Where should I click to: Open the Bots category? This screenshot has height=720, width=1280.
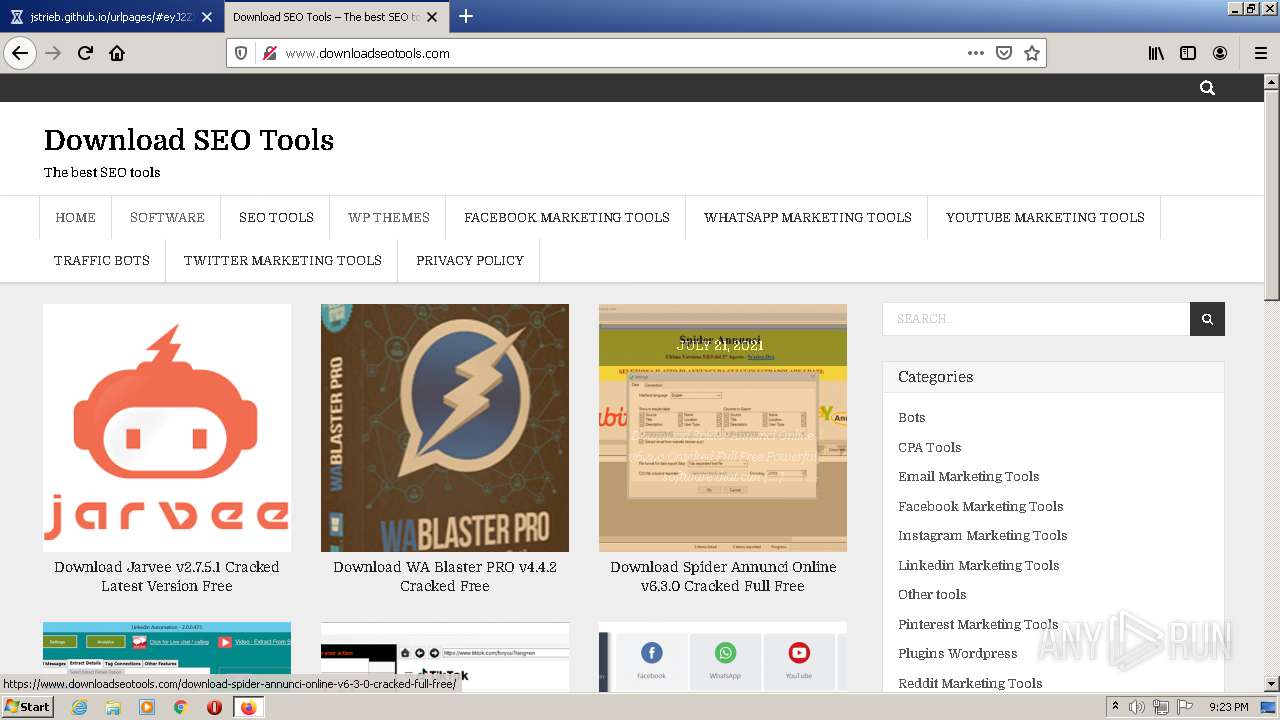(x=911, y=418)
